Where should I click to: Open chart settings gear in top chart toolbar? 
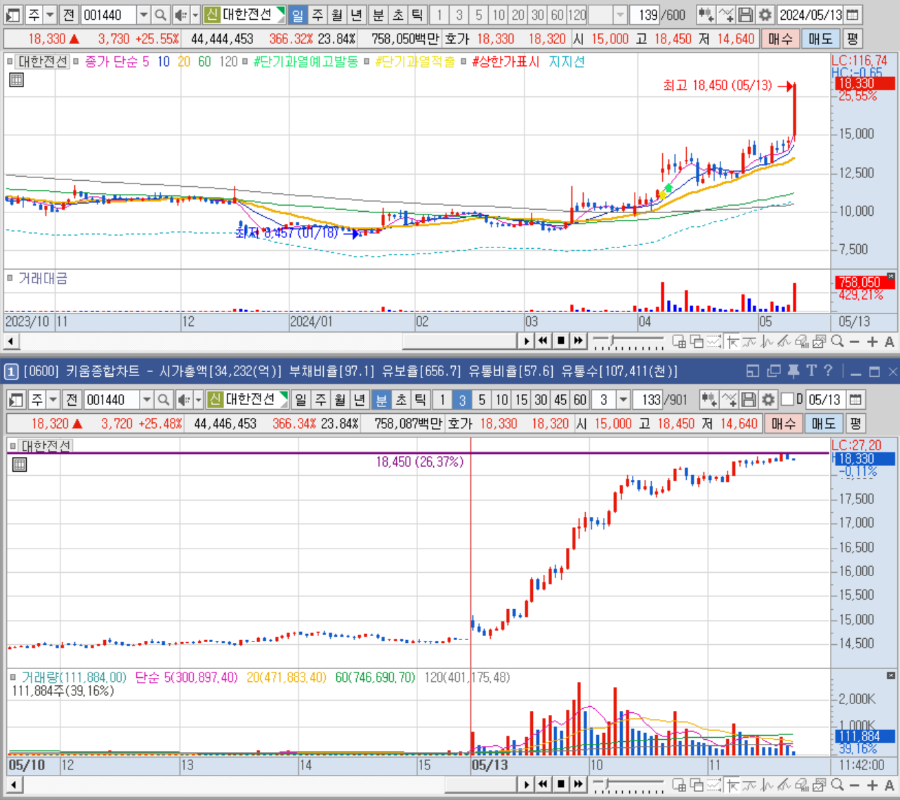(x=765, y=14)
